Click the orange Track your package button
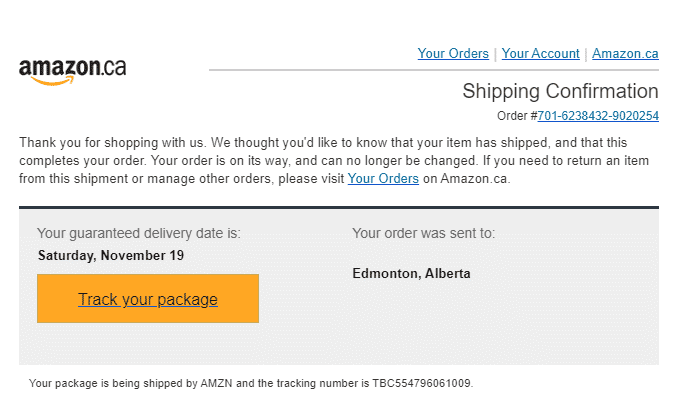The width and height of the screenshot is (685, 417). click(148, 299)
